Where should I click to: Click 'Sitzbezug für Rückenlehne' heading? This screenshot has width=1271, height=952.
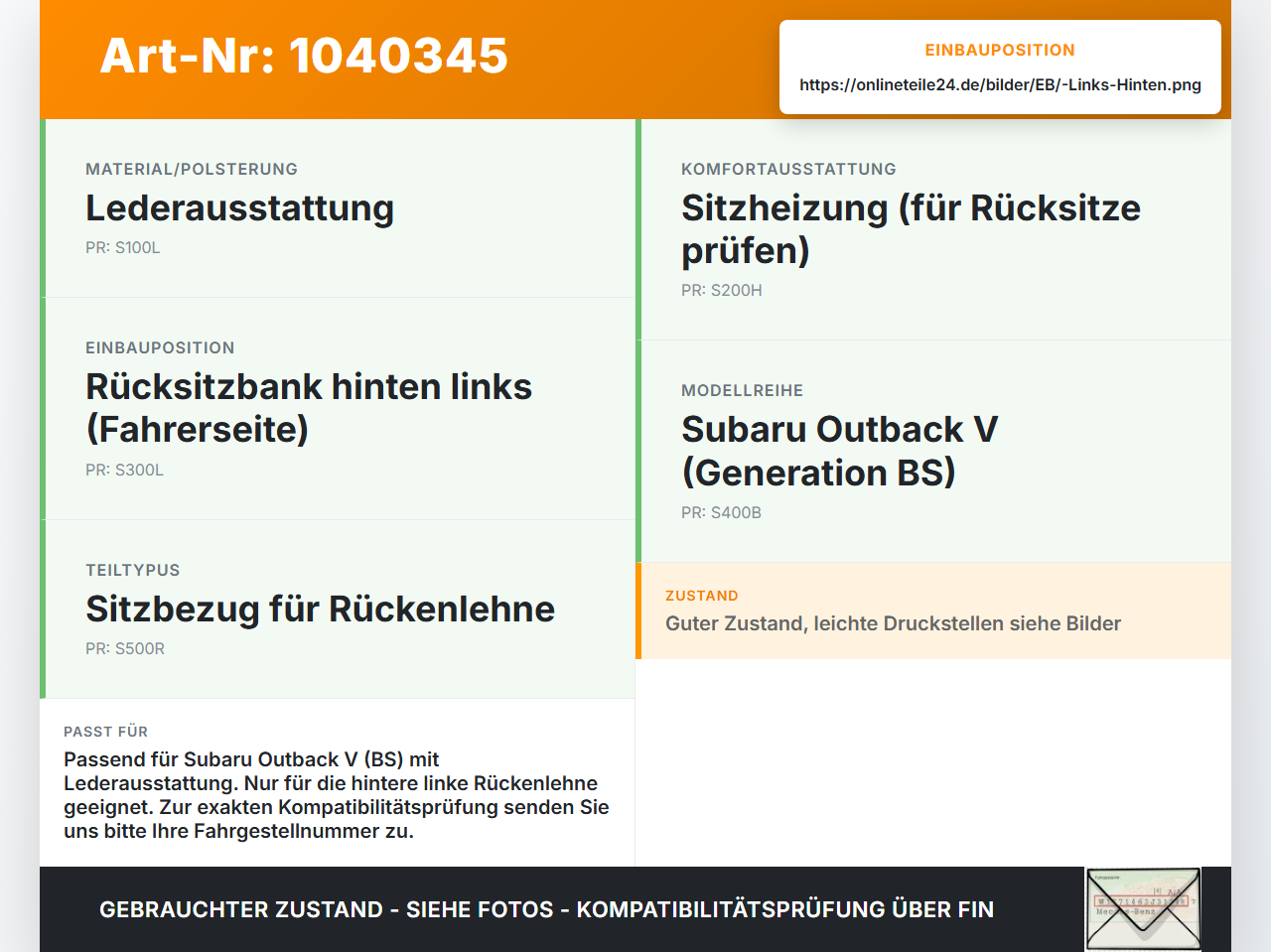coord(320,609)
